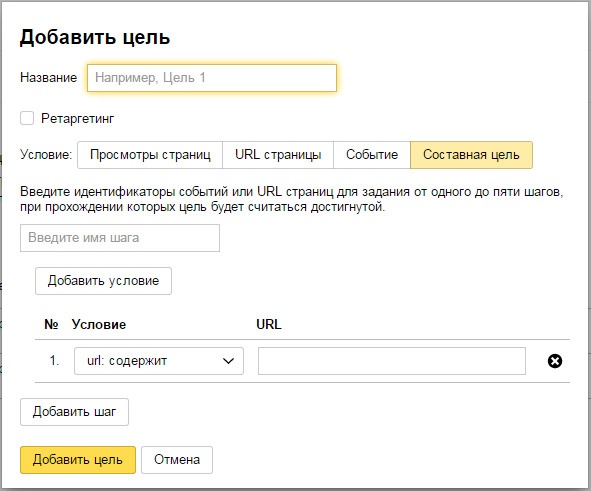The width and height of the screenshot is (591, 491).
Task: Choose the Событие condition tab
Action: click(372, 155)
